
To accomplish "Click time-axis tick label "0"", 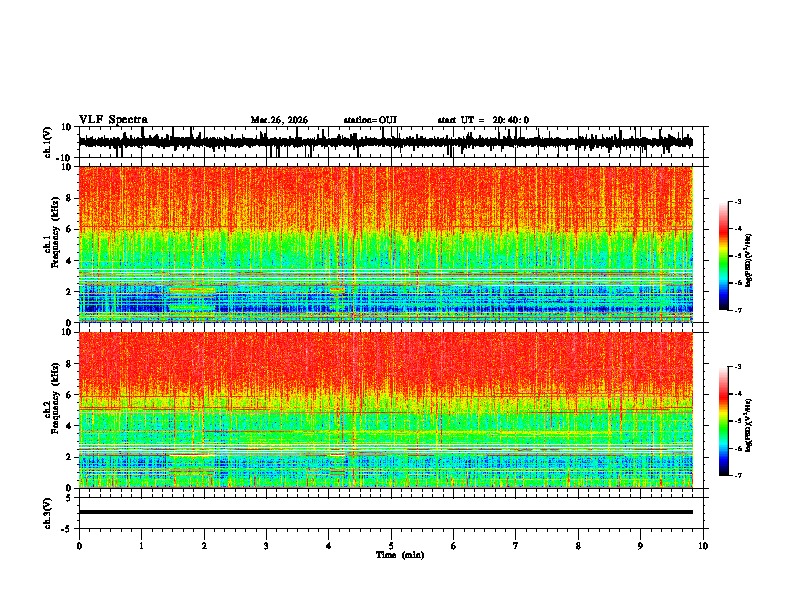I will (x=79, y=546).
